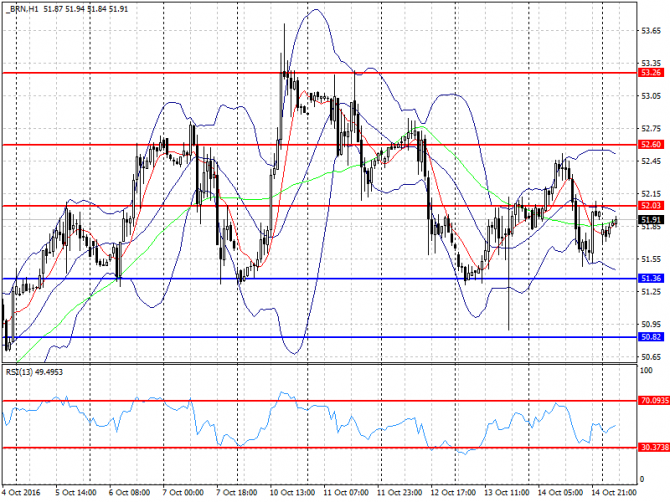Click the 50.95 price axis value

651,324
